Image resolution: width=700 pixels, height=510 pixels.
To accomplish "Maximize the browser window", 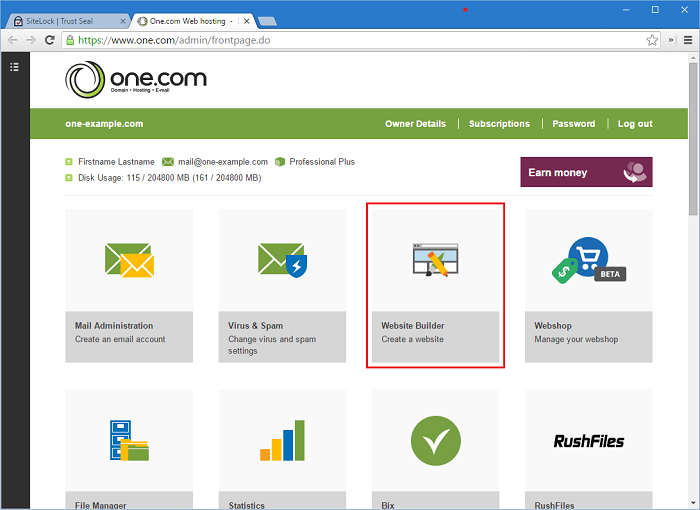I will coord(655,9).
